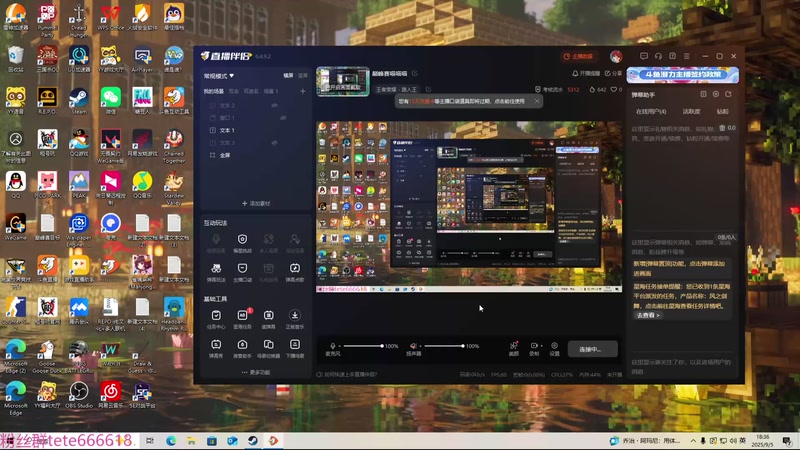Click the edit icon next to 王者荣耀 category
800x450 pixels.
[x=428, y=89]
